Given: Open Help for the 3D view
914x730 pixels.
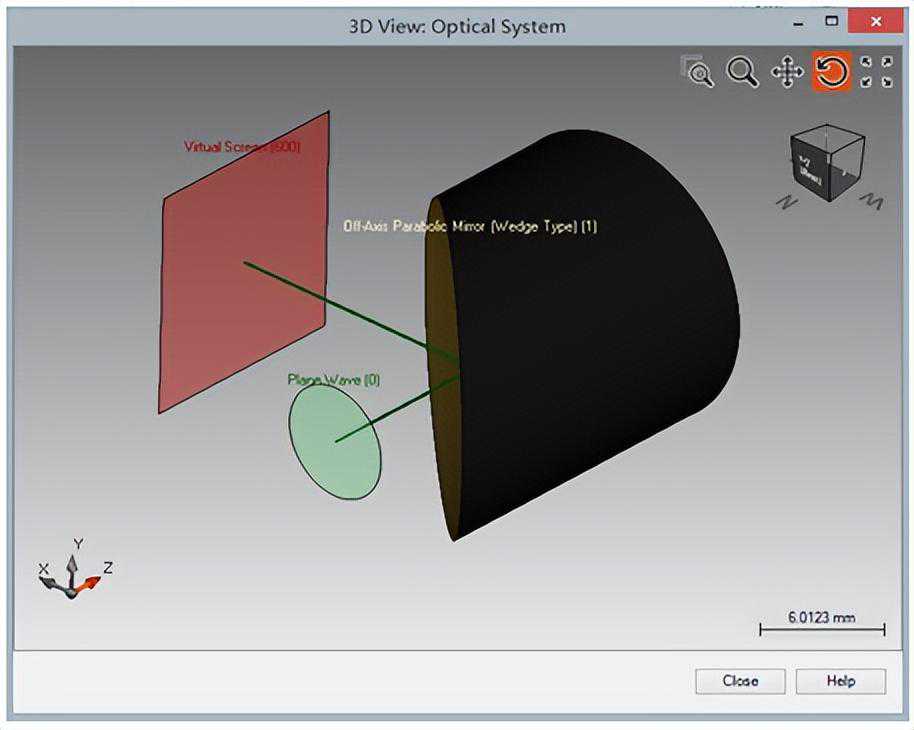Looking at the screenshot, I should pyautogui.click(x=840, y=681).
